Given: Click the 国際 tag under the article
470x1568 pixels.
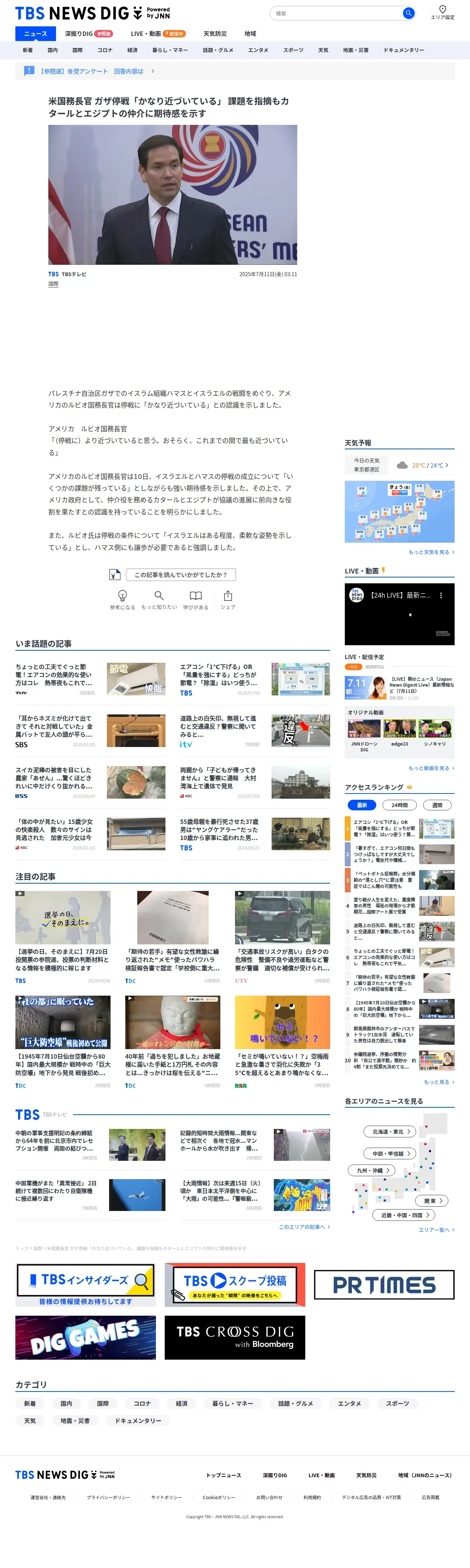Looking at the screenshot, I should coord(53,284).
